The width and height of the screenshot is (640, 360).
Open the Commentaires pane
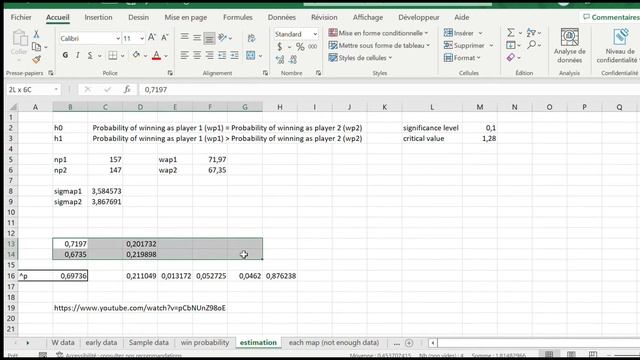(x=611, y=17)
